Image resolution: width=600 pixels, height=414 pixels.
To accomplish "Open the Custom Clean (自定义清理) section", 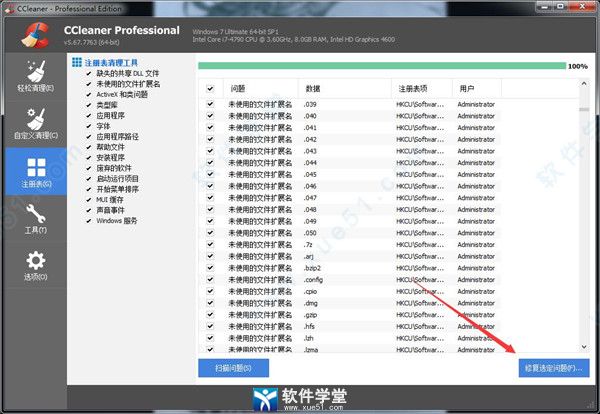I will 36,124.
